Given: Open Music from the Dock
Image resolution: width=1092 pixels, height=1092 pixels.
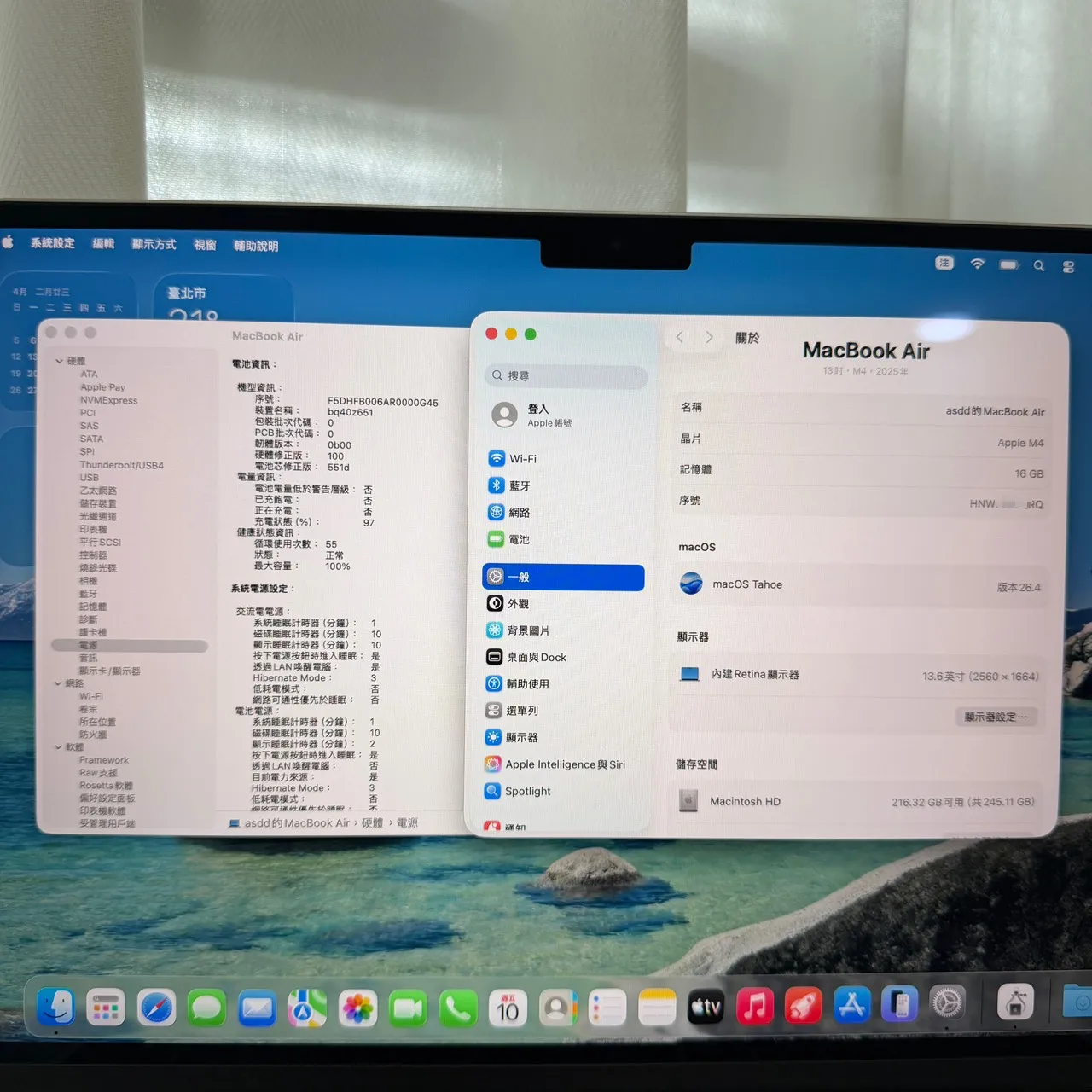Looking at the screenshot, I should click(x=754, y=1007).
